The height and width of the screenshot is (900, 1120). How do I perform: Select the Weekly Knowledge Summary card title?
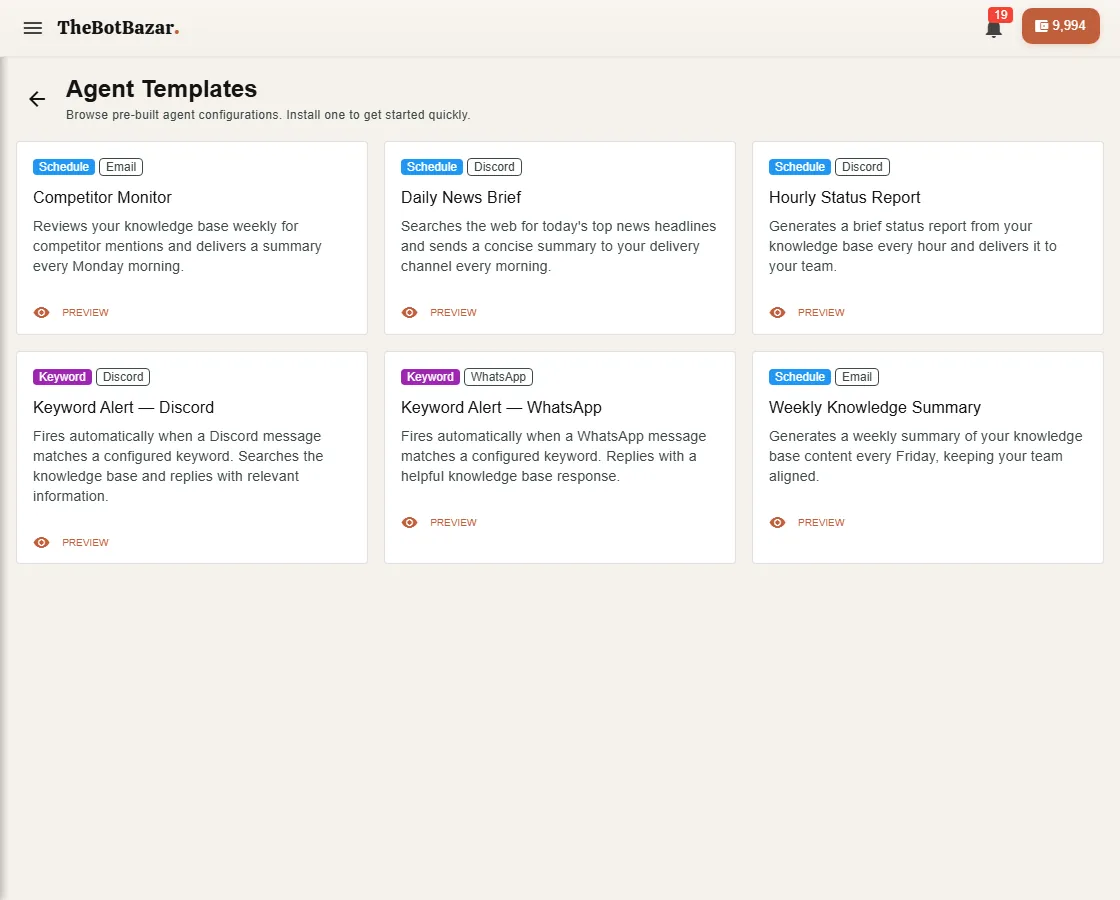point(874,407)
